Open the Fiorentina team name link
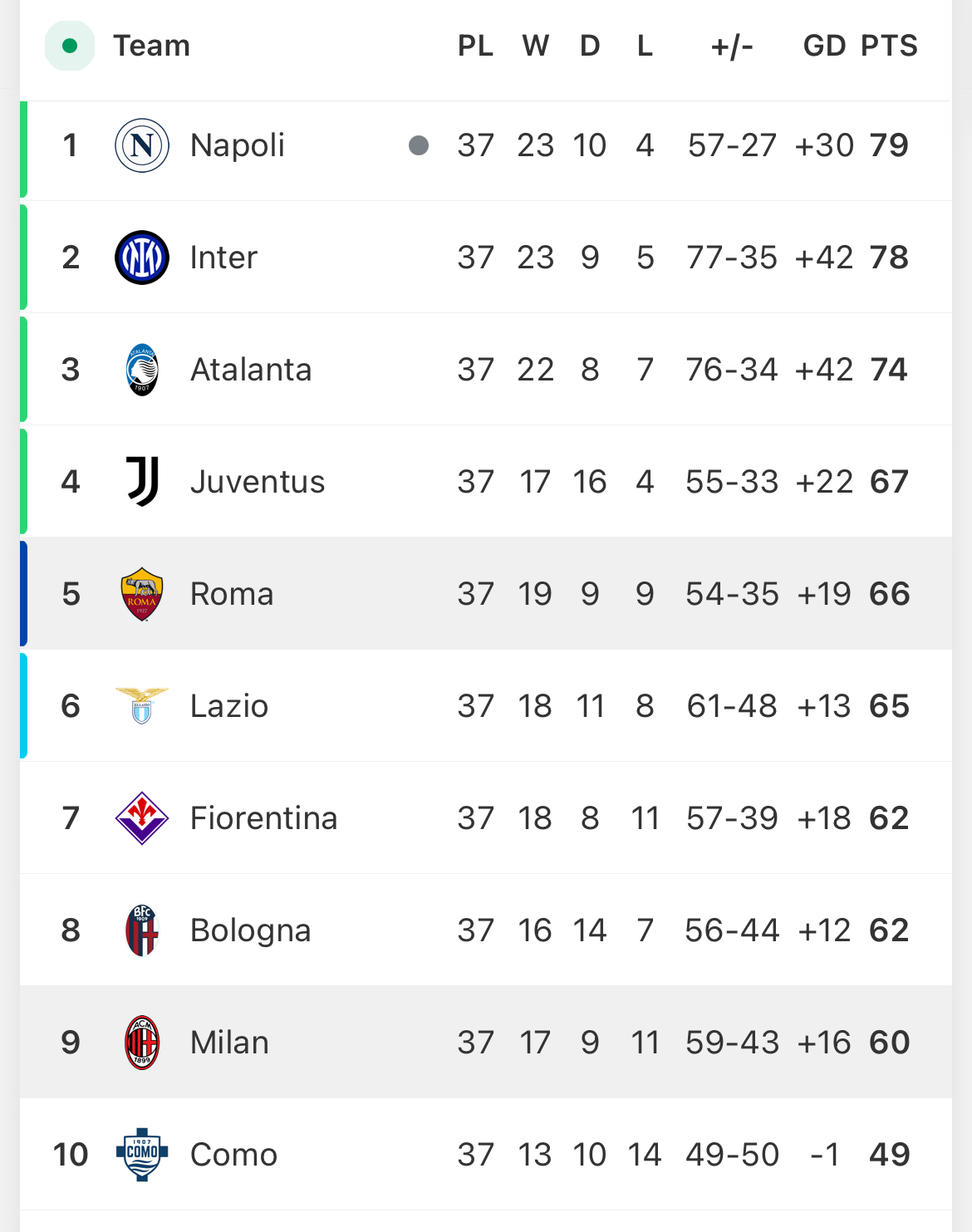The image size is (972, 1232). tap(264, 818)
